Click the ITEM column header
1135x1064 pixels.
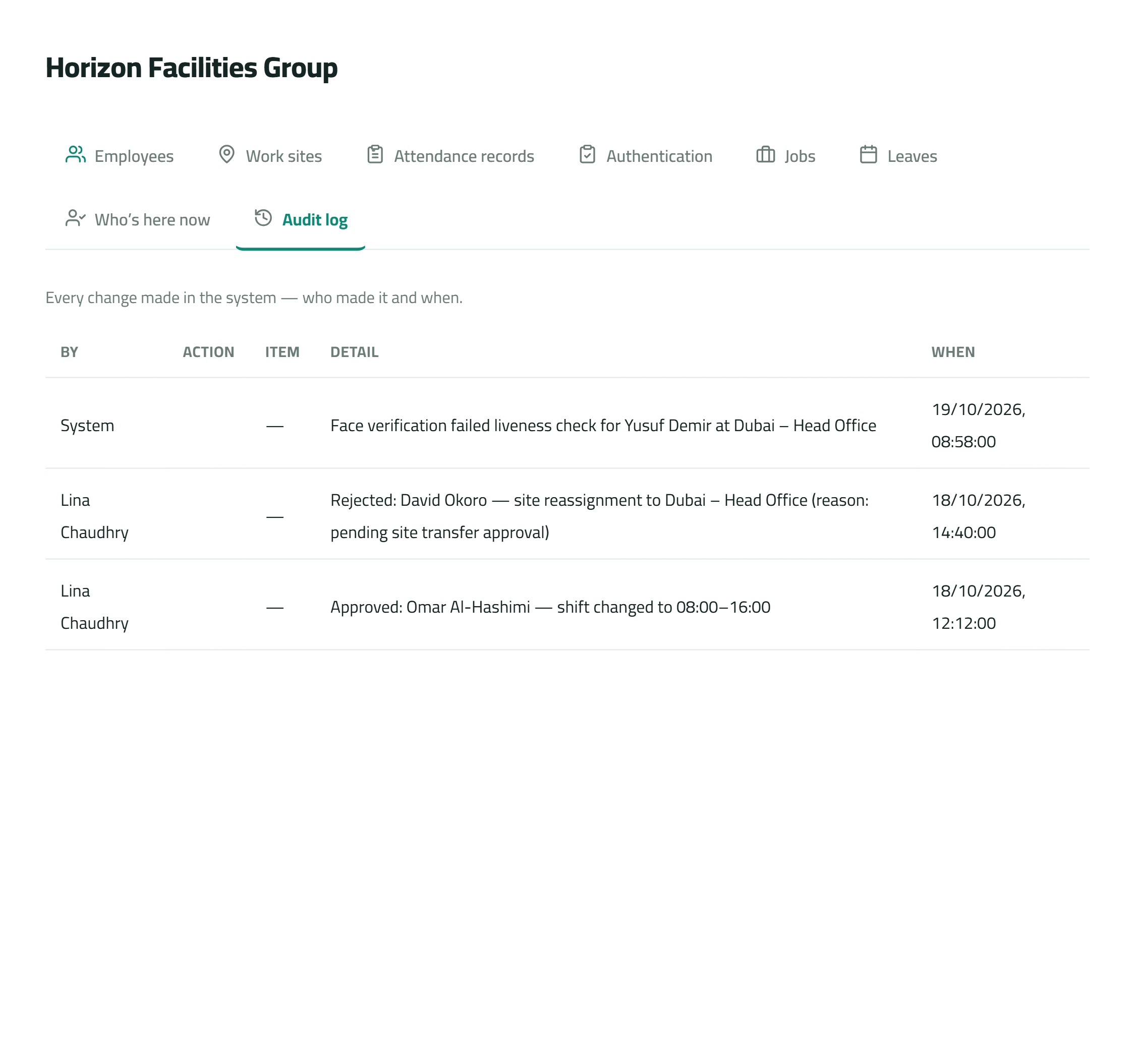pos(282,352)
